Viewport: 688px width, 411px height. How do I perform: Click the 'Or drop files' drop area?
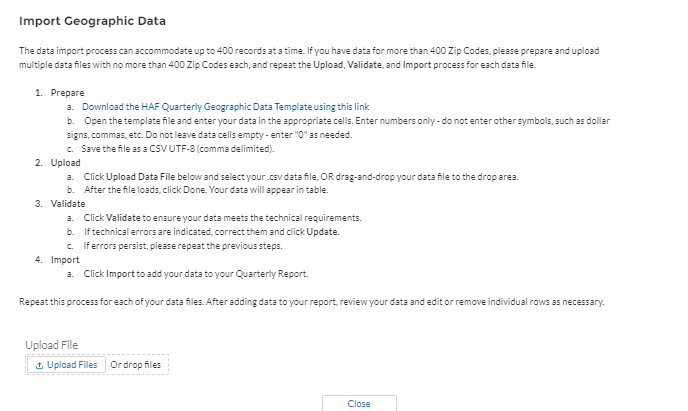(135, 365)
